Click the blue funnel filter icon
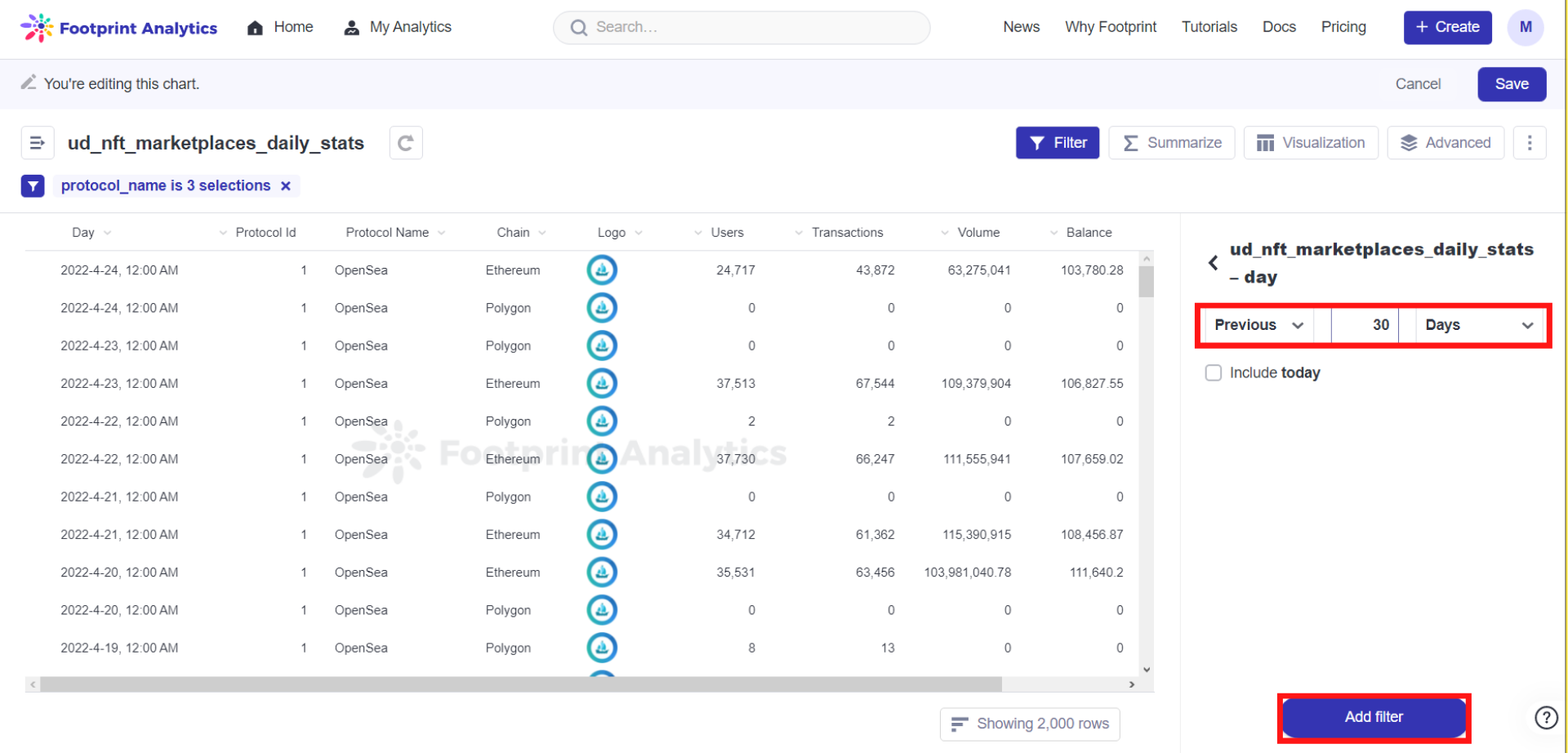1568x753 pixels. 33,186
